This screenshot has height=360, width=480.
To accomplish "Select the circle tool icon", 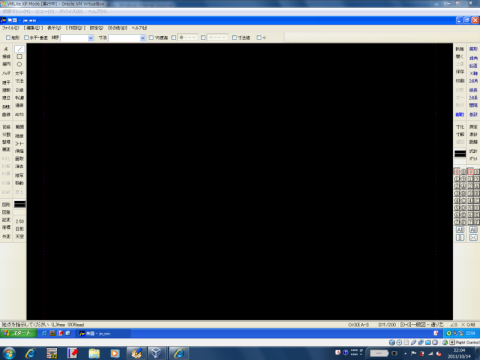I will pyautogui.click(x=19, y=64).
